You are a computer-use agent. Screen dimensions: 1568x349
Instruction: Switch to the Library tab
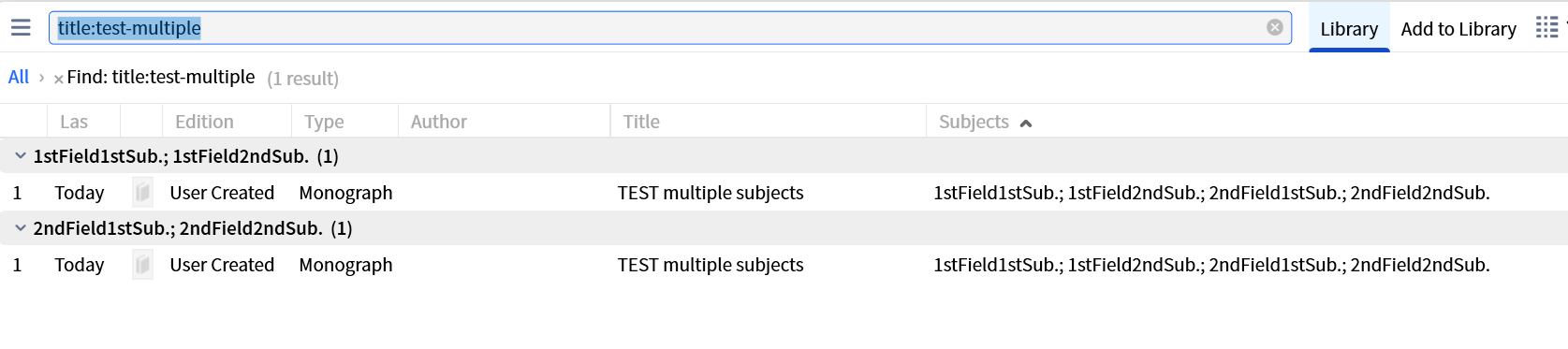pyautogui.click(x=1349, y=29)
